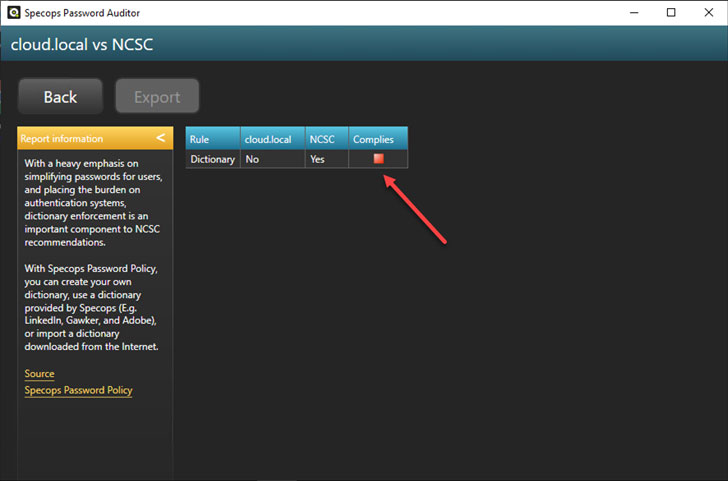Click the NCSC column header
Viewport: 728px width, 481px height.
(x=323, y=139)
